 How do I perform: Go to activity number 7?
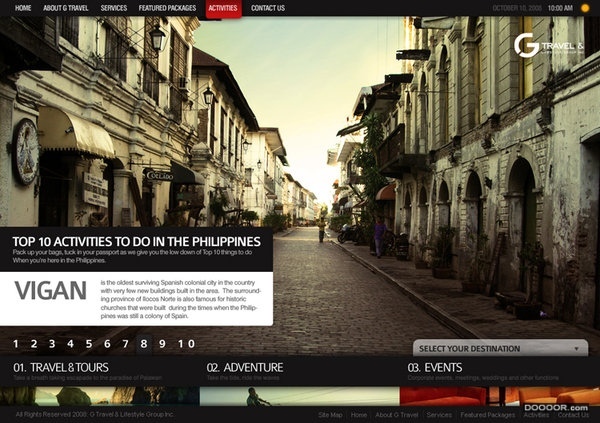126,344
